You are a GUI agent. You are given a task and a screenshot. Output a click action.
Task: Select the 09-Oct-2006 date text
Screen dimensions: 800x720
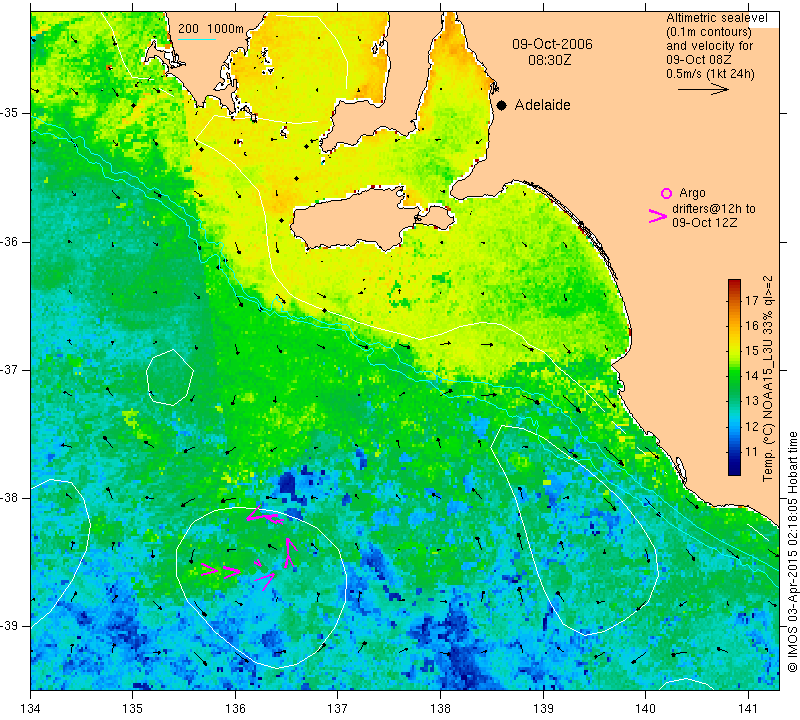pos(552,44)
